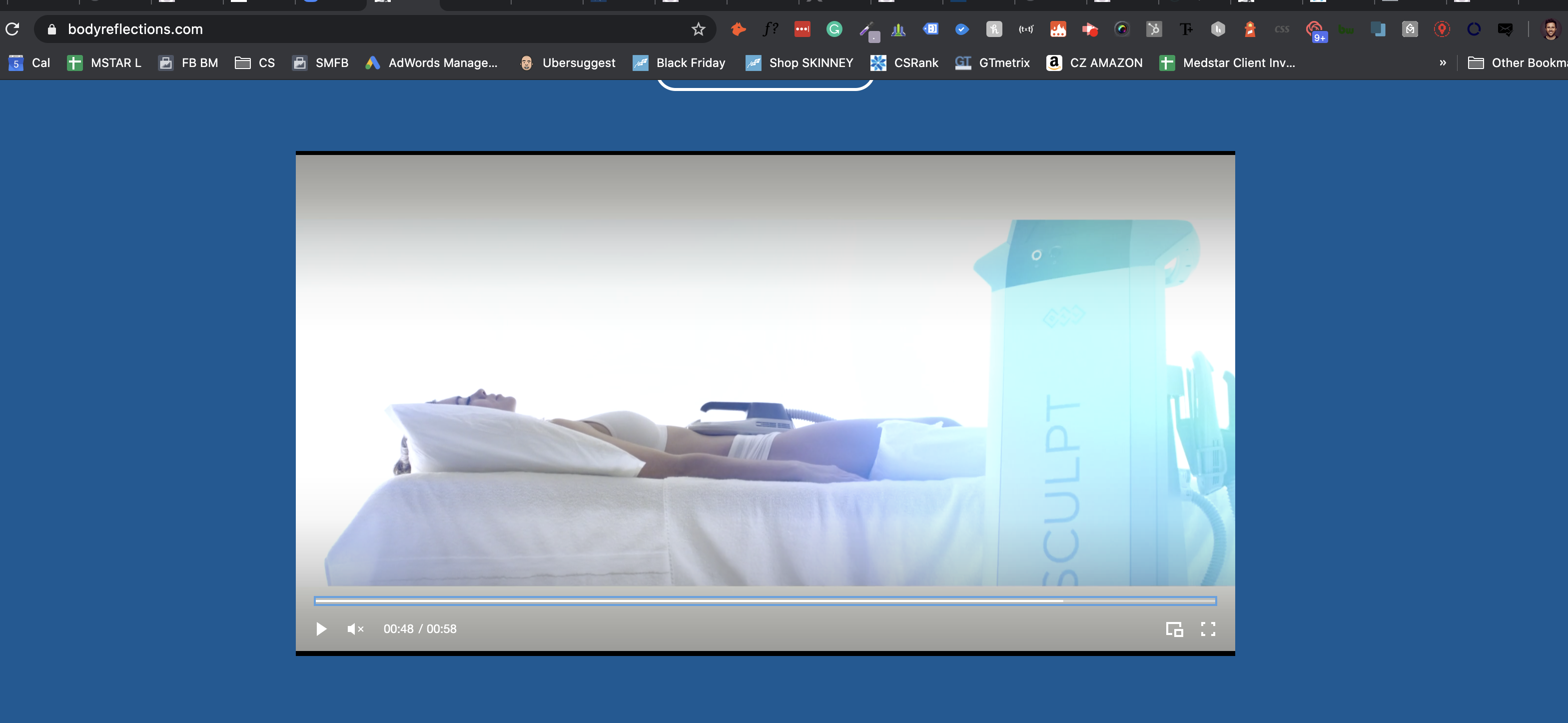Open picture-in-picture mode for the video

[1174, 628]
